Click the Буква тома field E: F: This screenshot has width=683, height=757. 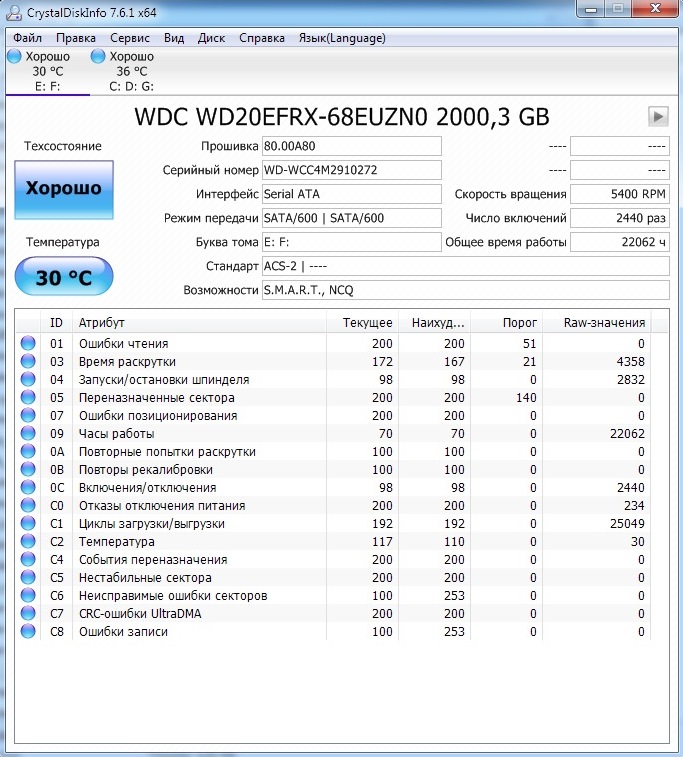point(351,242)
